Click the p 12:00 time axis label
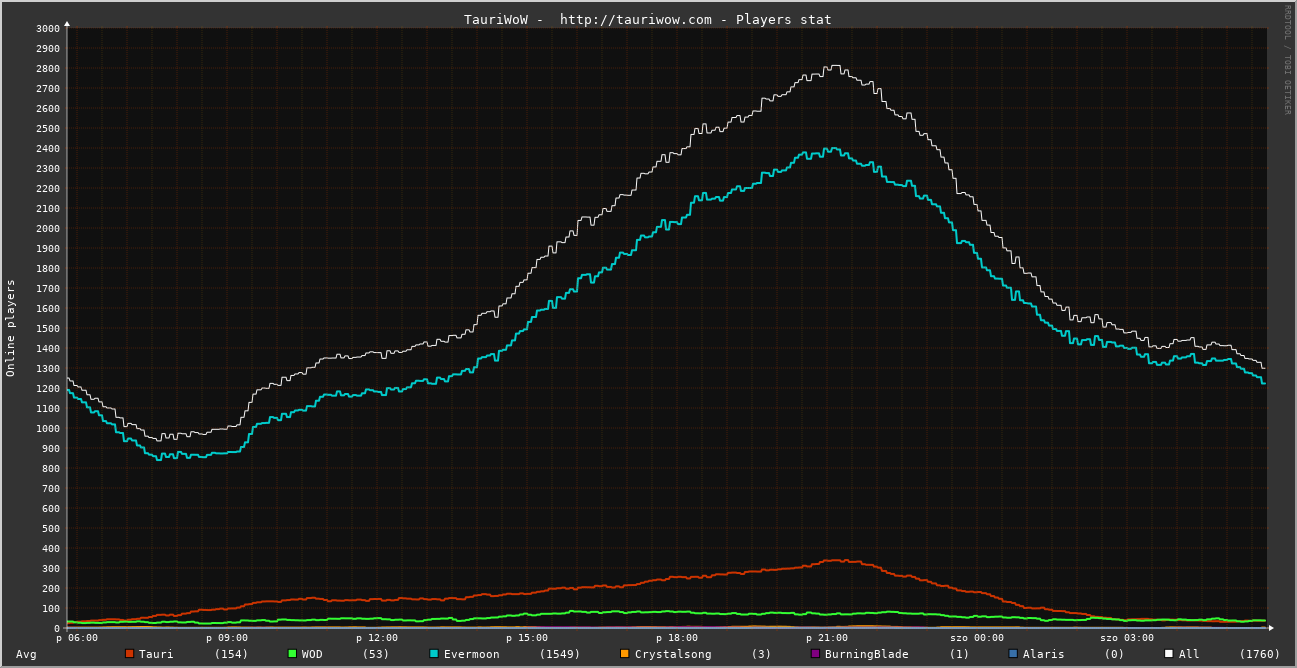The height and width of the screenshot is (668, 1297). click(377, 638)
